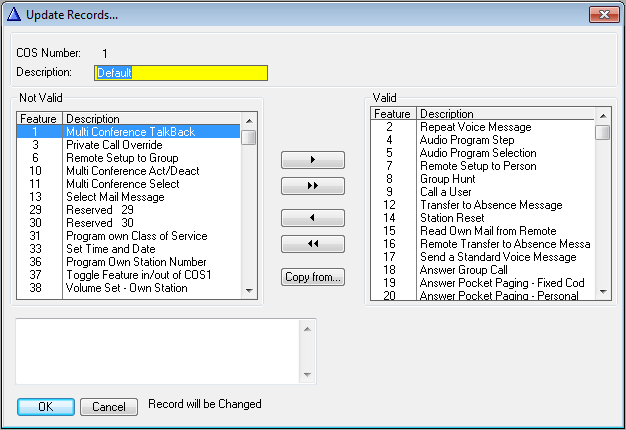Screen dimensions: 626x430
Task: Click the Not Valid list scrollbar thumb
Action: (249, 137)
